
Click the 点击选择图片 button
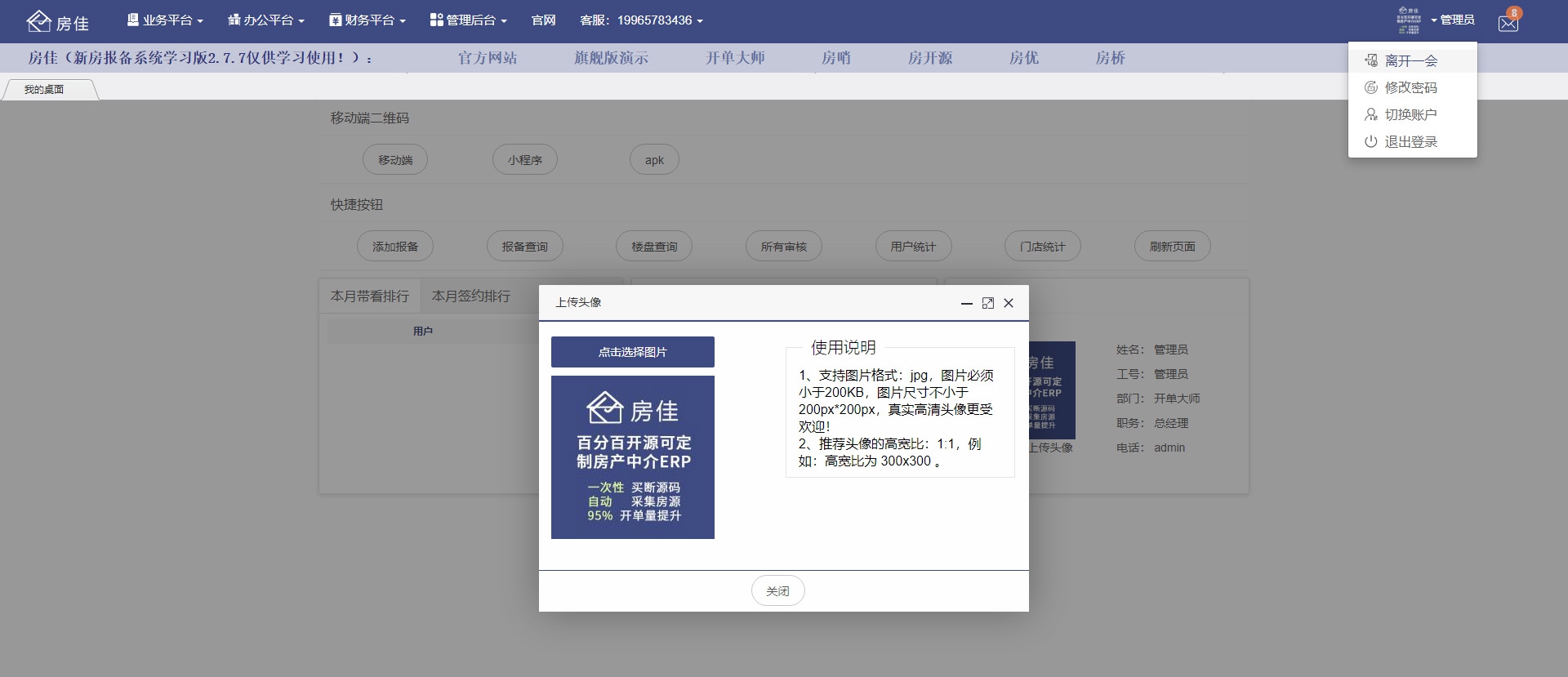pyautogui.click(x=633, y=352)
